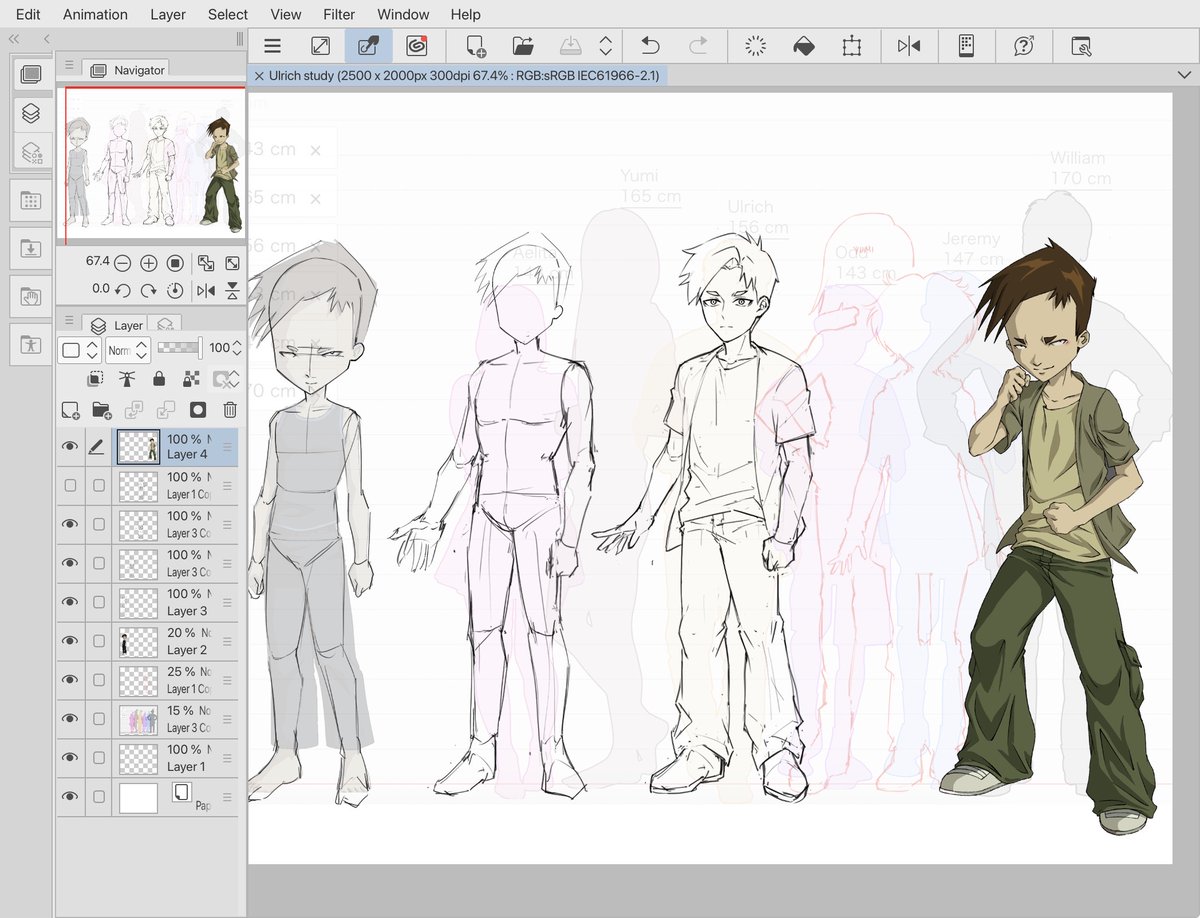Viewport: 1200px width, 918px height.
Task: Click the Clip Studio spiral logo icon
Action: (417, 46)
